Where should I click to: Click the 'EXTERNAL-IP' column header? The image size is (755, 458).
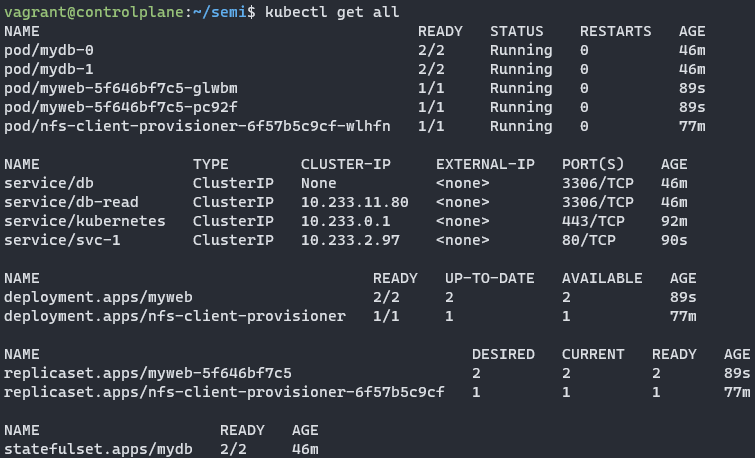(x=485, y=164)
